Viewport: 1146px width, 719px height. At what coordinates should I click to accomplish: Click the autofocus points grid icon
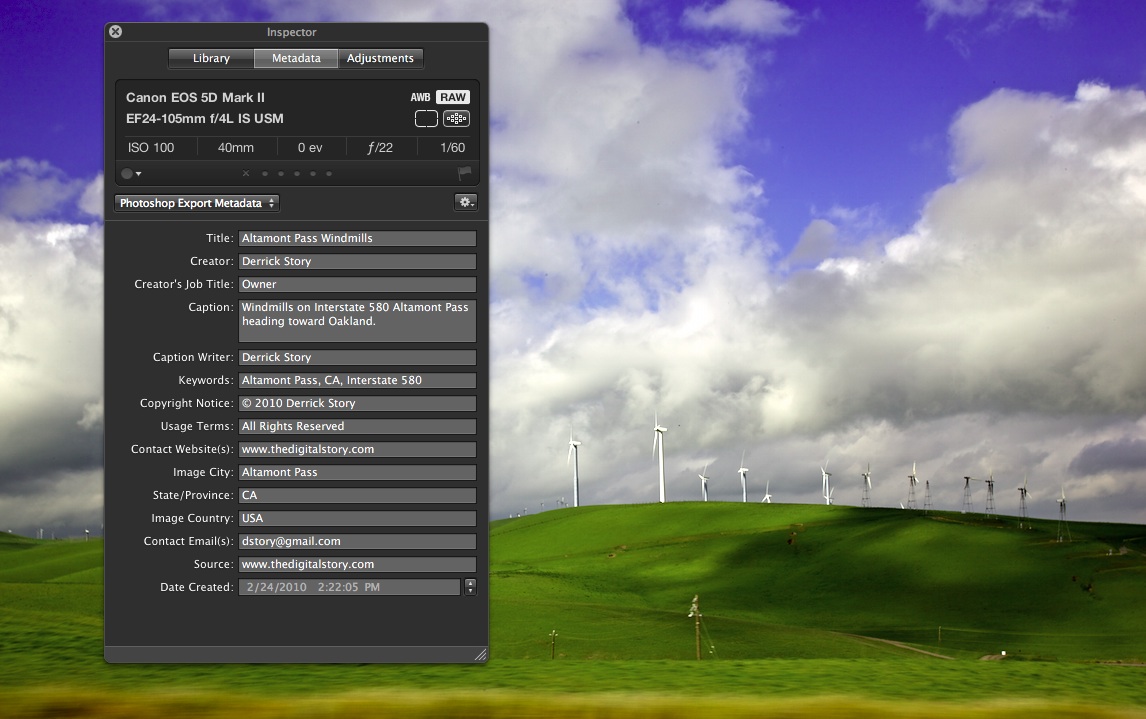pos(456,119)
